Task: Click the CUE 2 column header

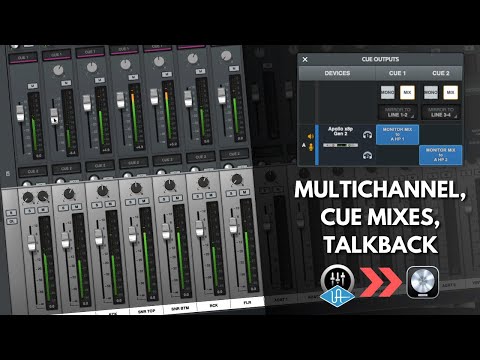Action: pyautogui.click(x=441, y=73)
